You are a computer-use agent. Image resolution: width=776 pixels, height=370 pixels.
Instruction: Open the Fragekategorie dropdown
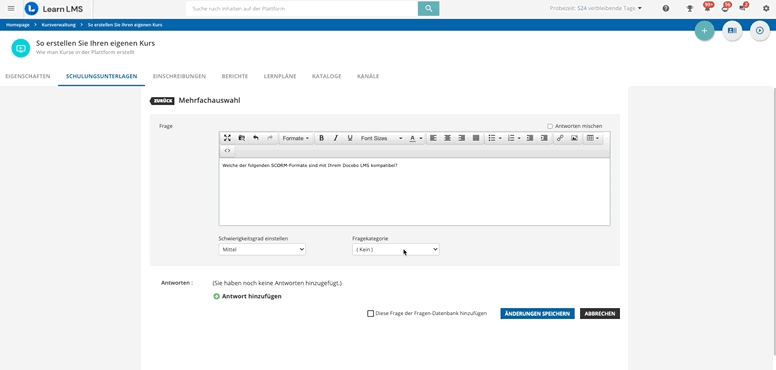click(x=395, y=249)
